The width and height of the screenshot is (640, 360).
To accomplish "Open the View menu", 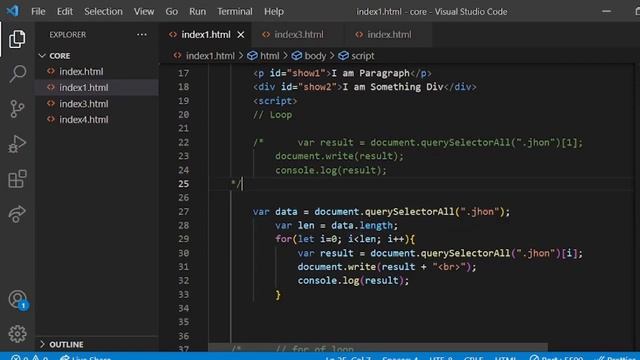I will point(144,11).
